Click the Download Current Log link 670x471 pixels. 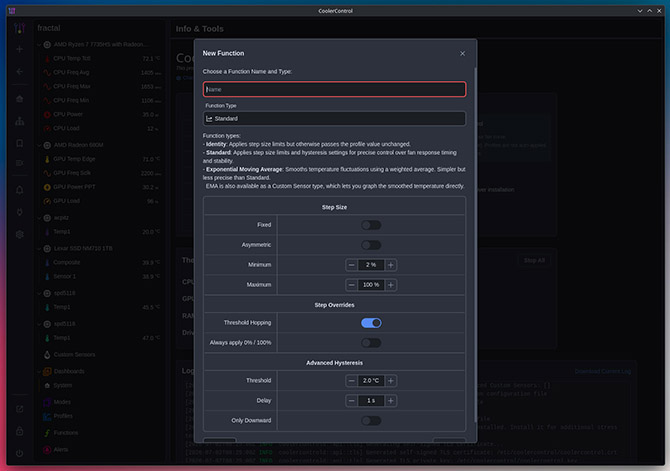[x=602, y=371]
